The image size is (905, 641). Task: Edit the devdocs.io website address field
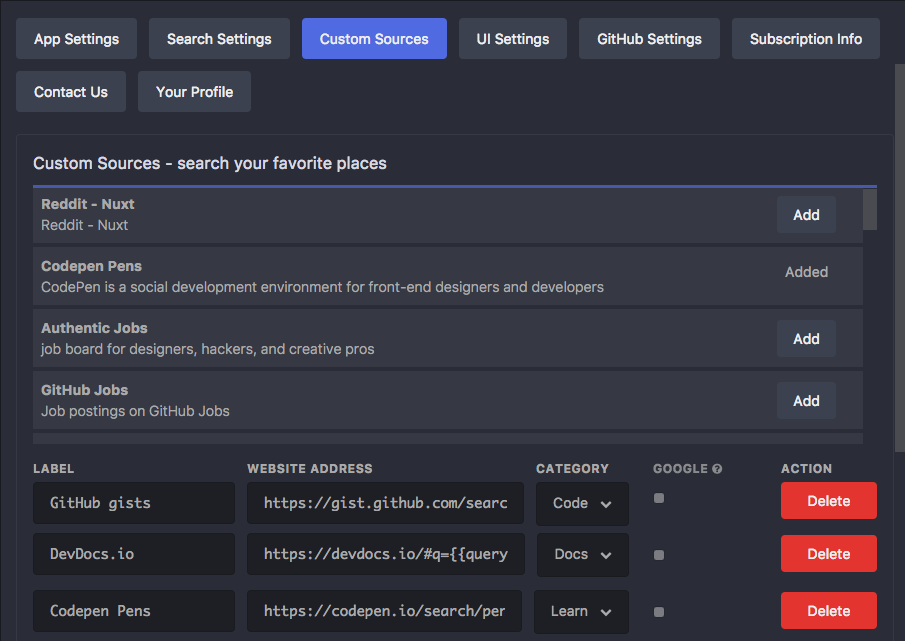[x=386, y=554]
